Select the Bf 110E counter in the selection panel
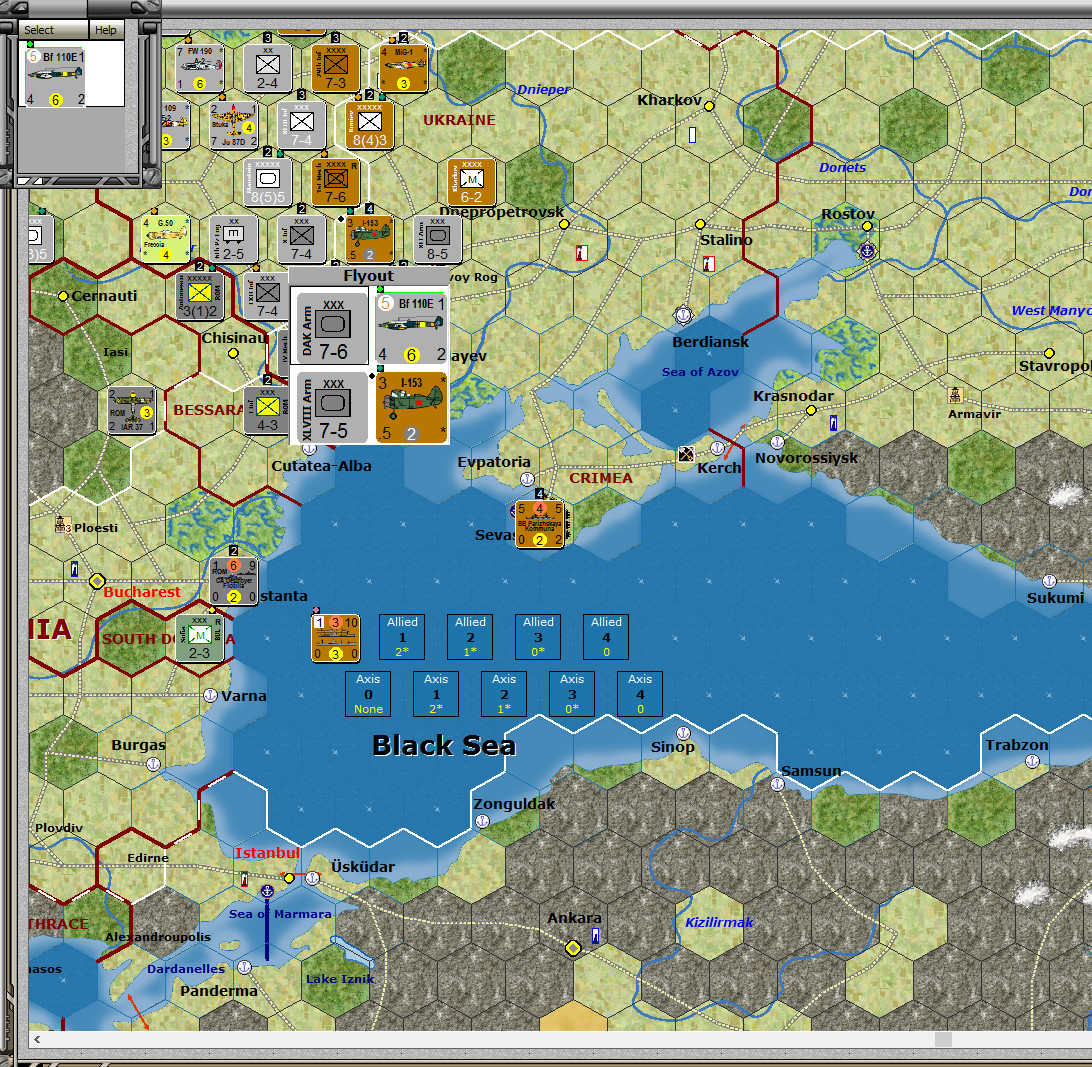Screen dimensions: 1092x1067 point(56,77)
